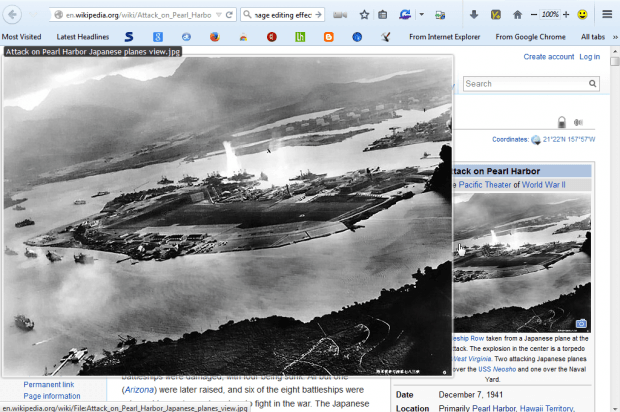Click the Wikipedia Search field
The height and width of the screenshot is (412, 620).
pyautogui.click(x=526, y=84)
